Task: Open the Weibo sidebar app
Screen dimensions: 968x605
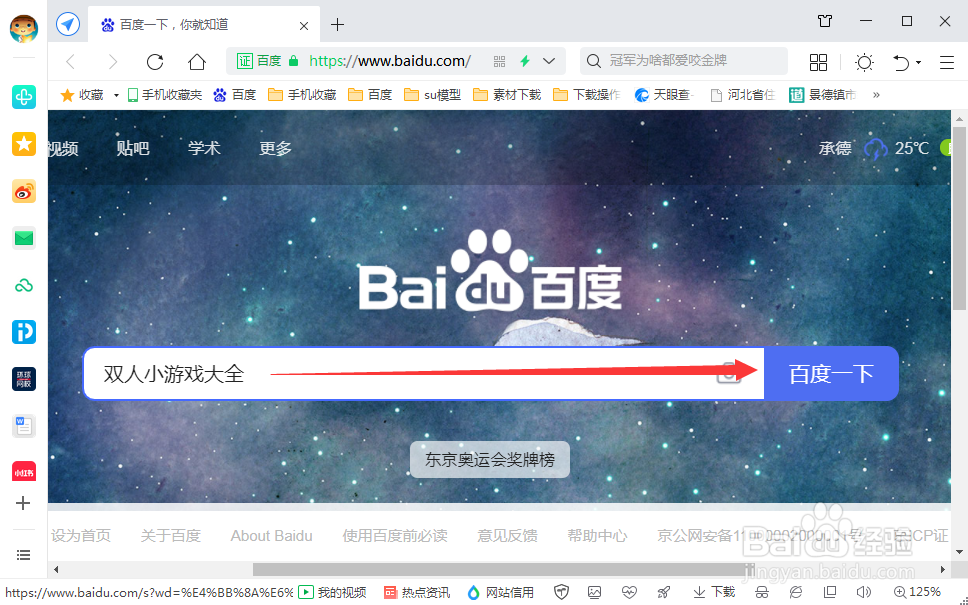Action: coord(23,192)
